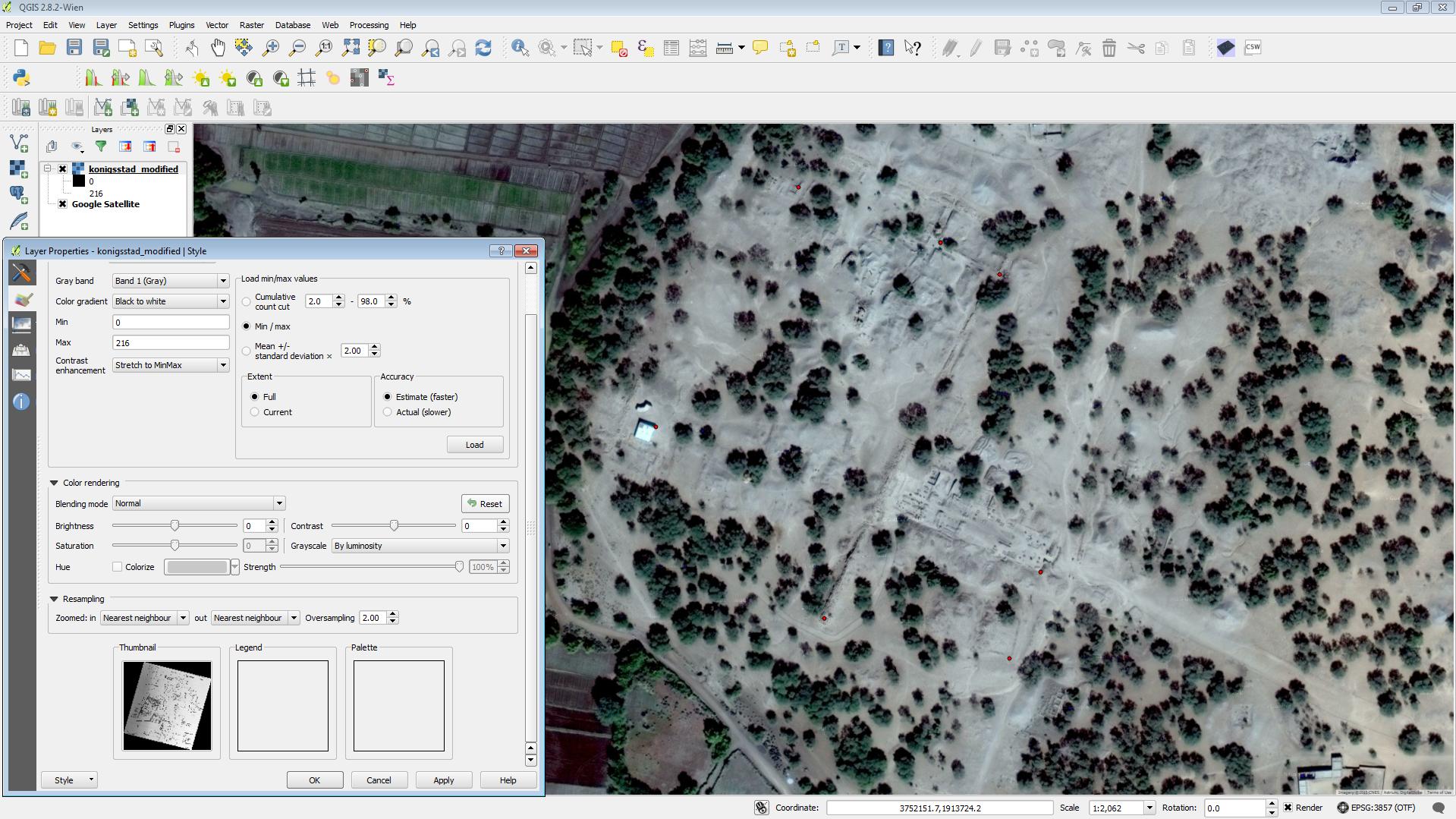Choose Current extent radio button
Screen dimensions: 1456x819
coord(254,412)
